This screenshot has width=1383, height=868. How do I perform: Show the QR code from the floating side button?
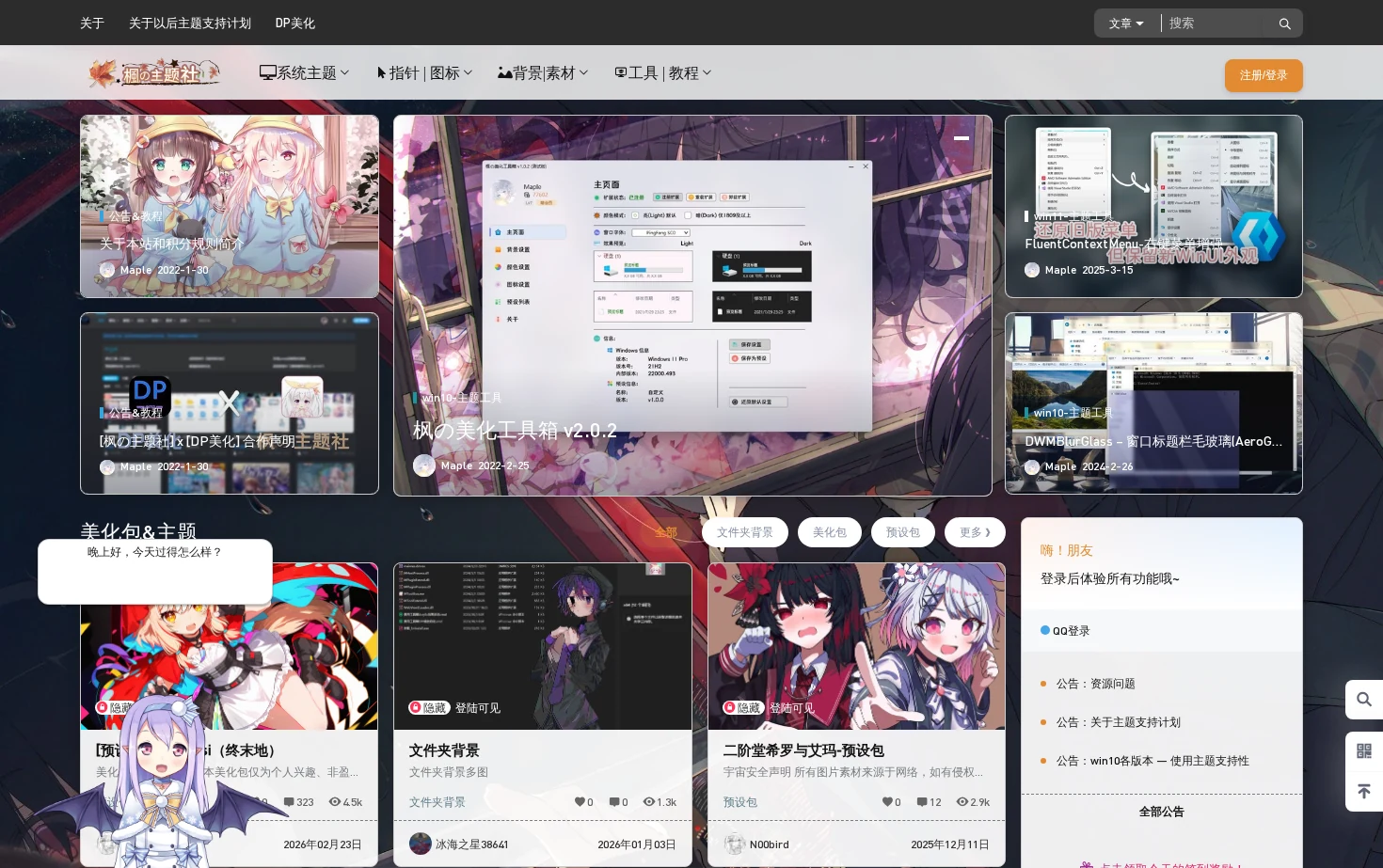(1364, 750)
